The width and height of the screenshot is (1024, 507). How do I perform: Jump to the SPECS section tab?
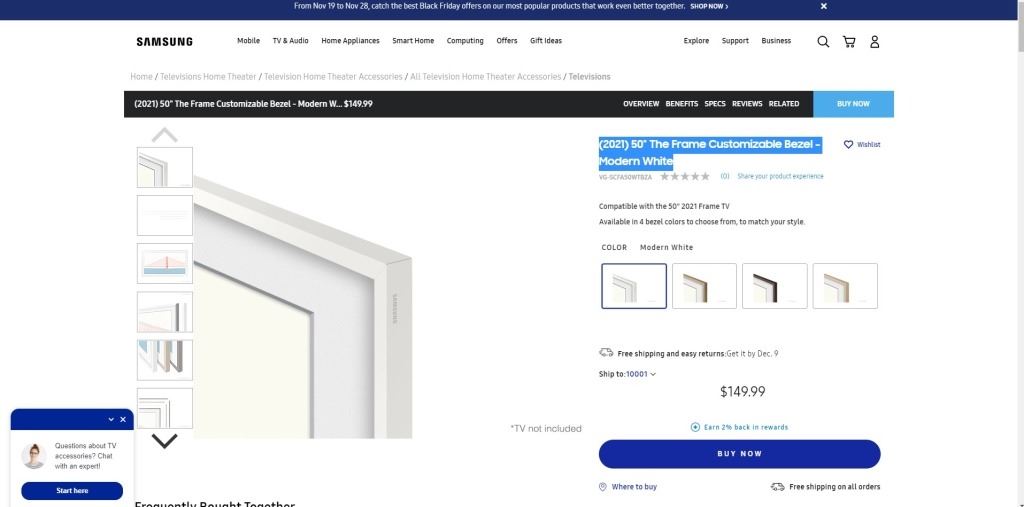click(715, 104)
